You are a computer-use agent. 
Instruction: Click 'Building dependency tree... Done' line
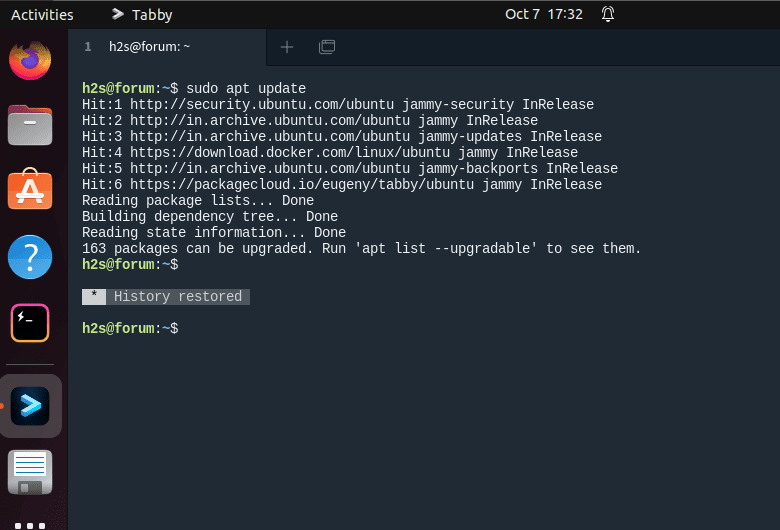point(210,216)
